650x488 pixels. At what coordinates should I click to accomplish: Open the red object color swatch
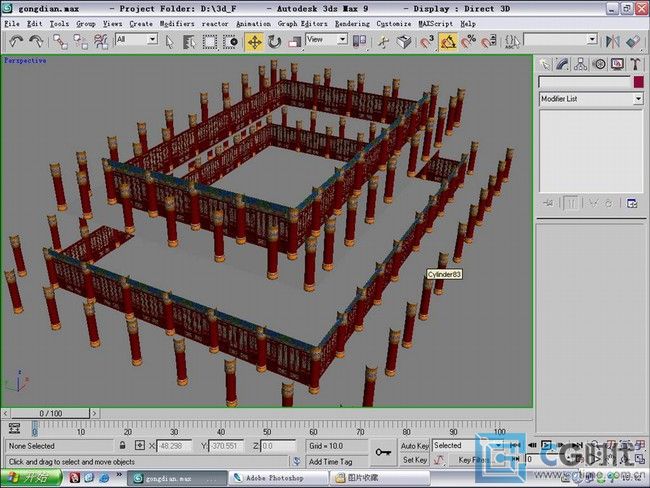tap(639, 82)
